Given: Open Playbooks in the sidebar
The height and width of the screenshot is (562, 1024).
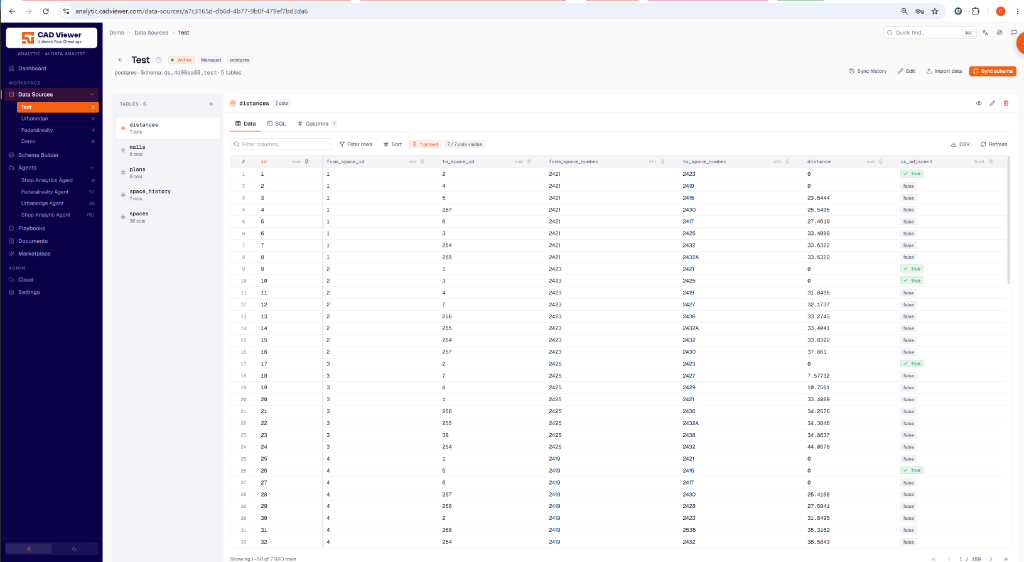Looking at the screenshot, I should pyautogui.click(x=31, y=228).
